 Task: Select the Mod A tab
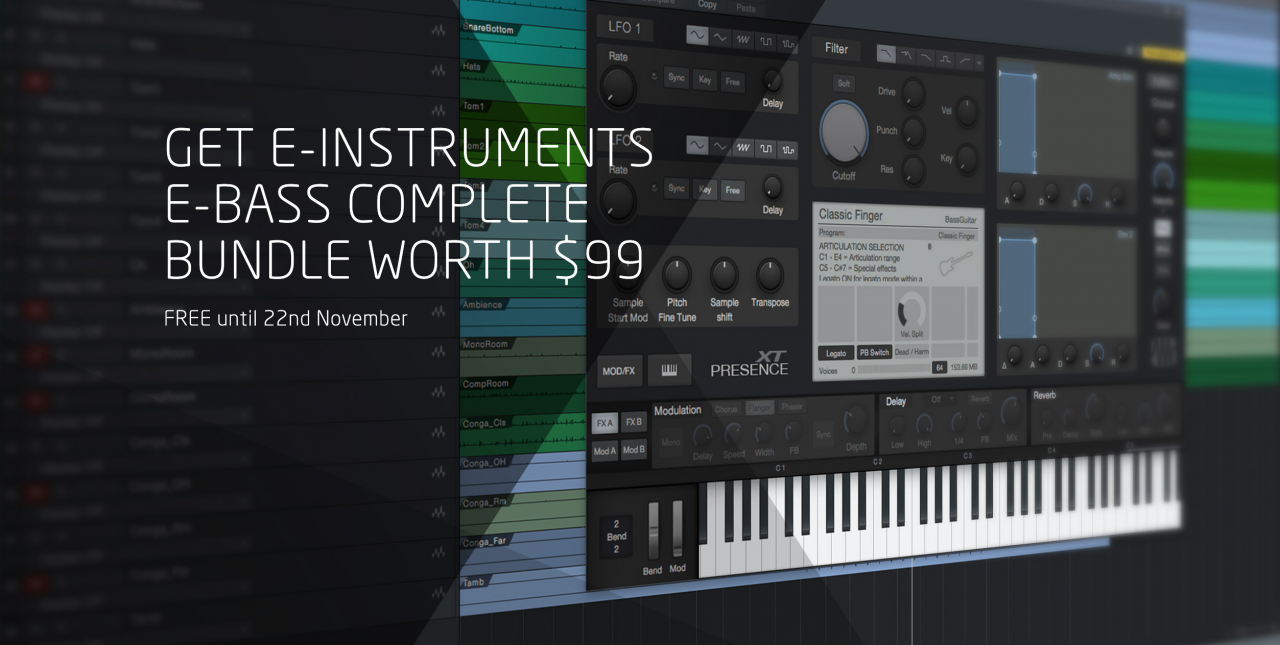coord(603,449)
